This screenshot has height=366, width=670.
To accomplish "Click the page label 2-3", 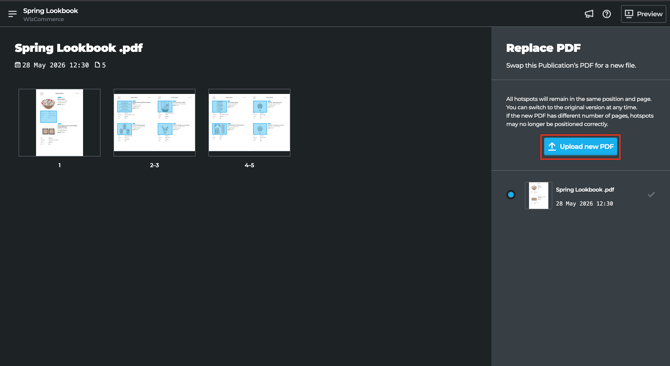I will point(154,165).
